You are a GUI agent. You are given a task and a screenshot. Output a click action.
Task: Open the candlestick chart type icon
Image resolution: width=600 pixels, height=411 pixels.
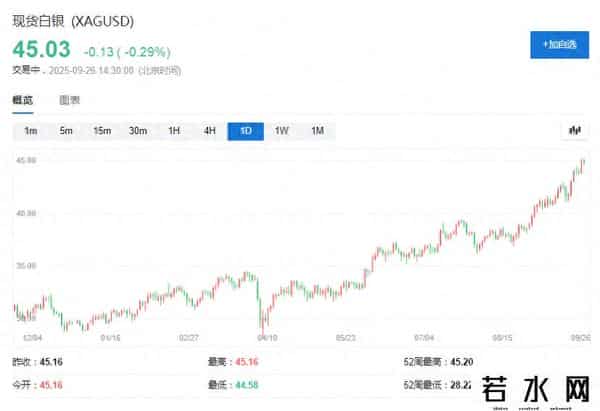[x=574, y=131]
